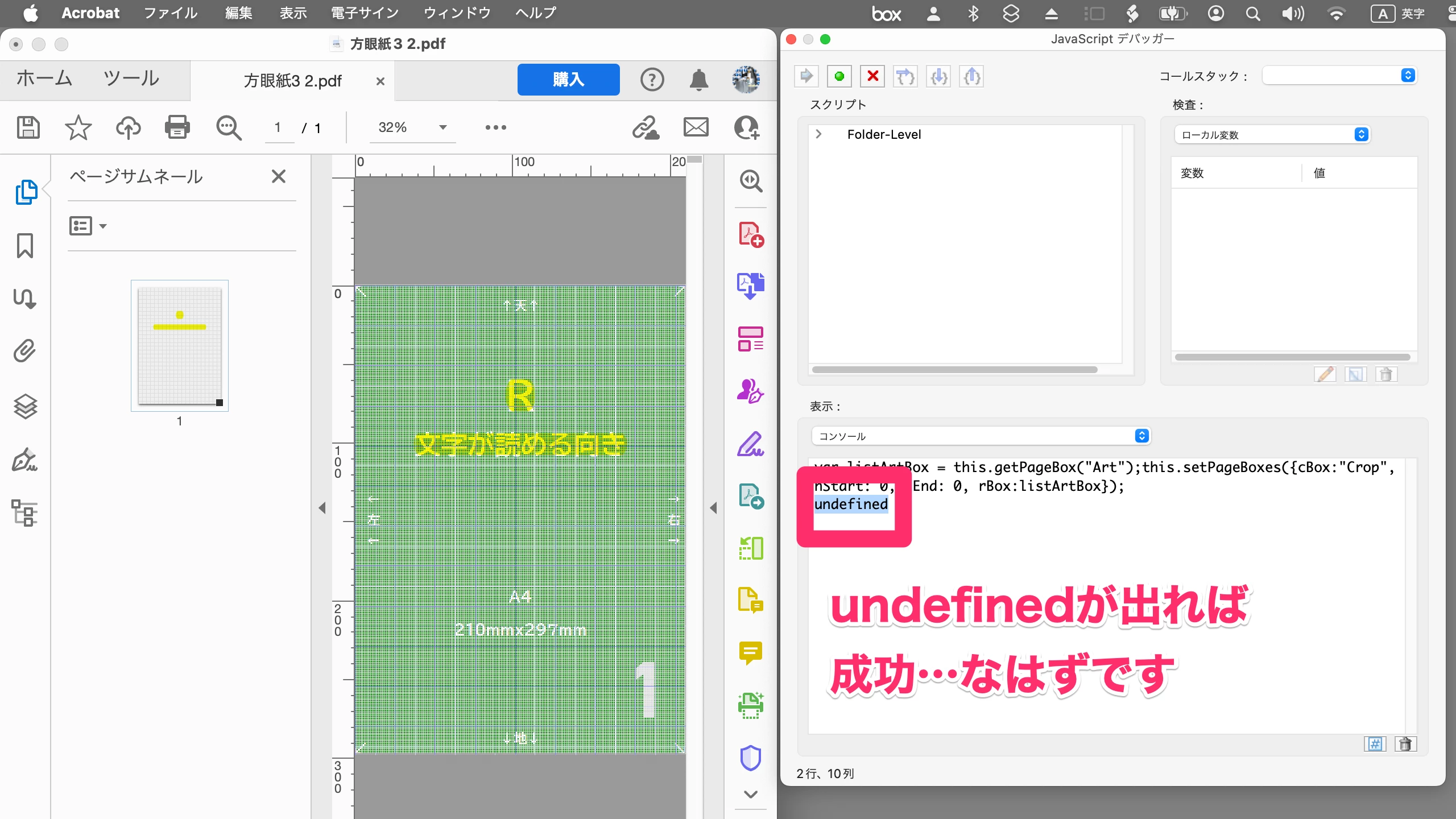1456x819 pixels.
Task: Open the コンソール view dropdown
Action: pos(981,436)
